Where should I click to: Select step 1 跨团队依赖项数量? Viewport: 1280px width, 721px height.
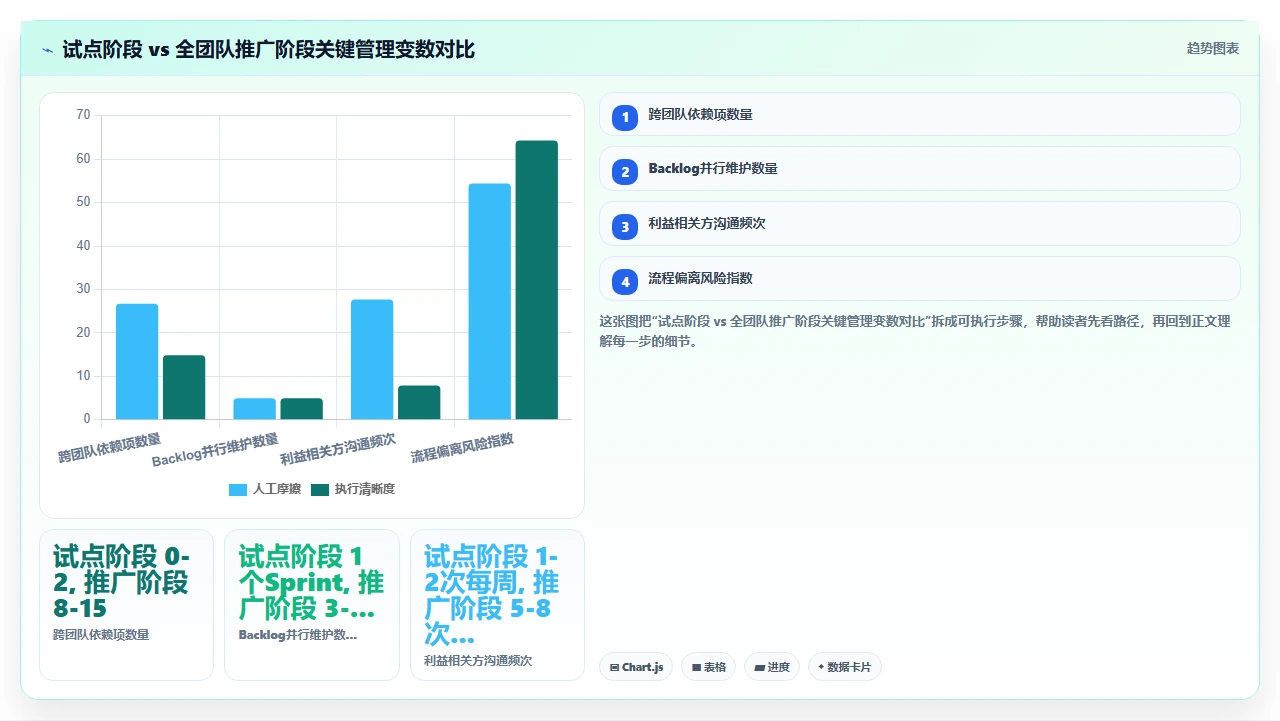[x=919, y=114]
